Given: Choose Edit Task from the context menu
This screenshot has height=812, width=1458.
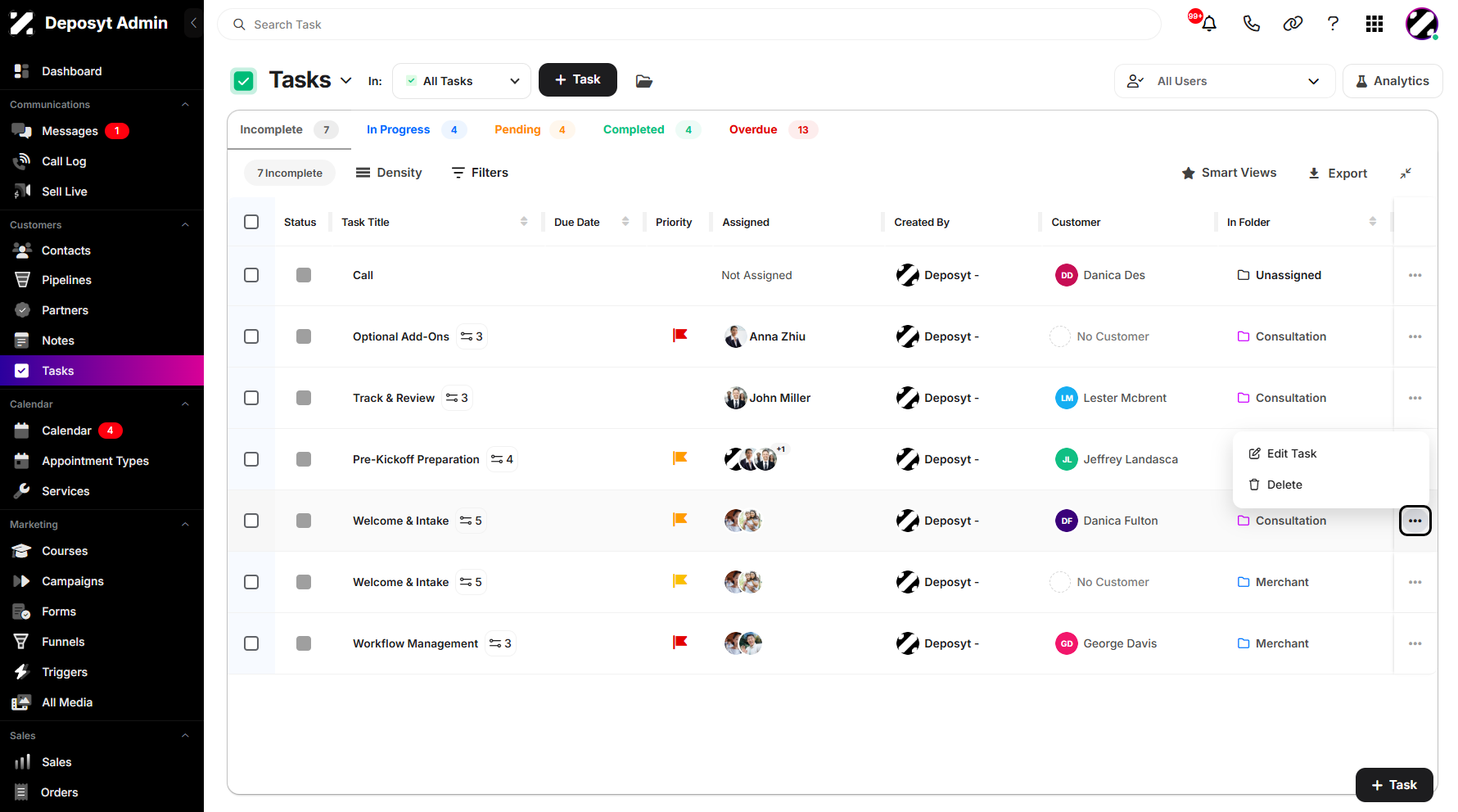Looking at the screenshot, I should (1283, 453).
